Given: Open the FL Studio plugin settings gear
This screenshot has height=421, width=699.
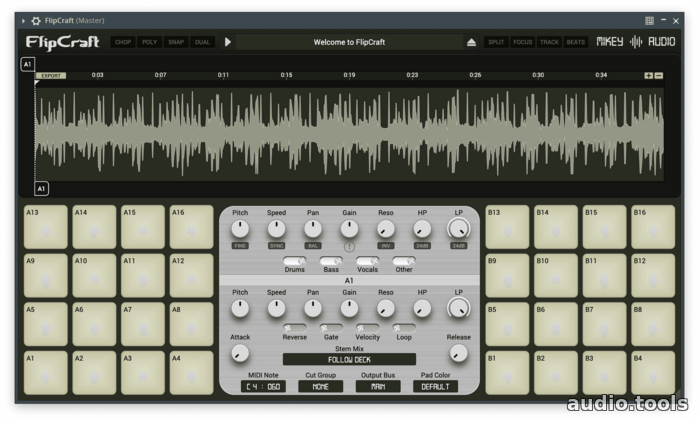Looking at the screenshot, I should pyautogui.click(x=36, y=20).
